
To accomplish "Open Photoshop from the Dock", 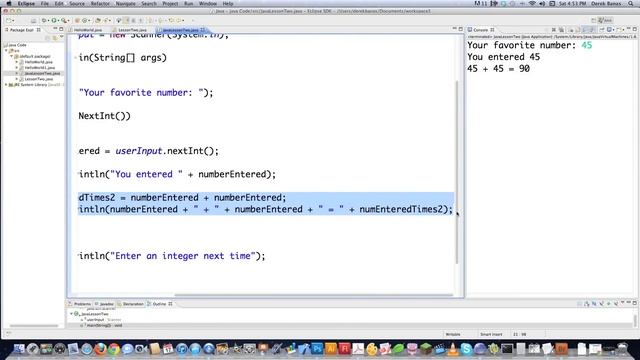I will click(317, 349).
